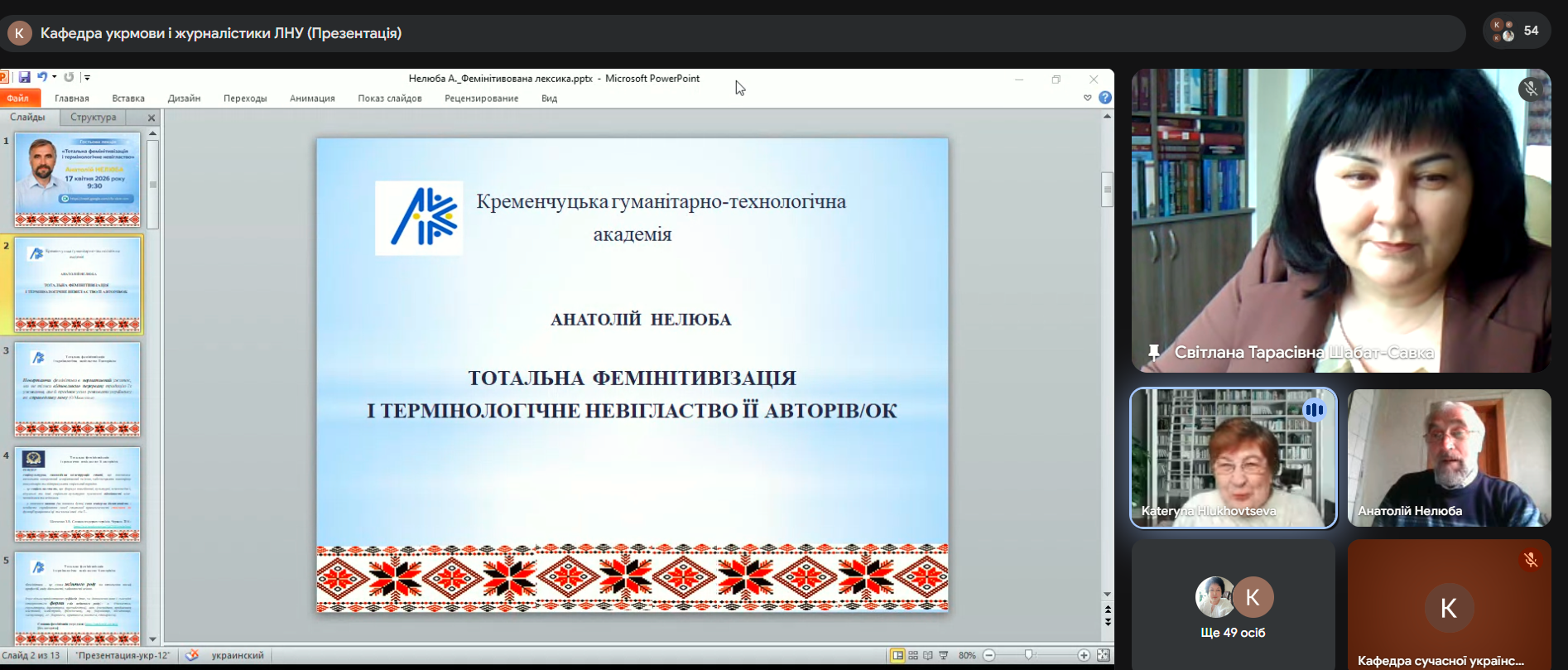Screen dimensions: 1568x670
Task: Switch to Slide Sorter view icon
Action: coord(913,655)
